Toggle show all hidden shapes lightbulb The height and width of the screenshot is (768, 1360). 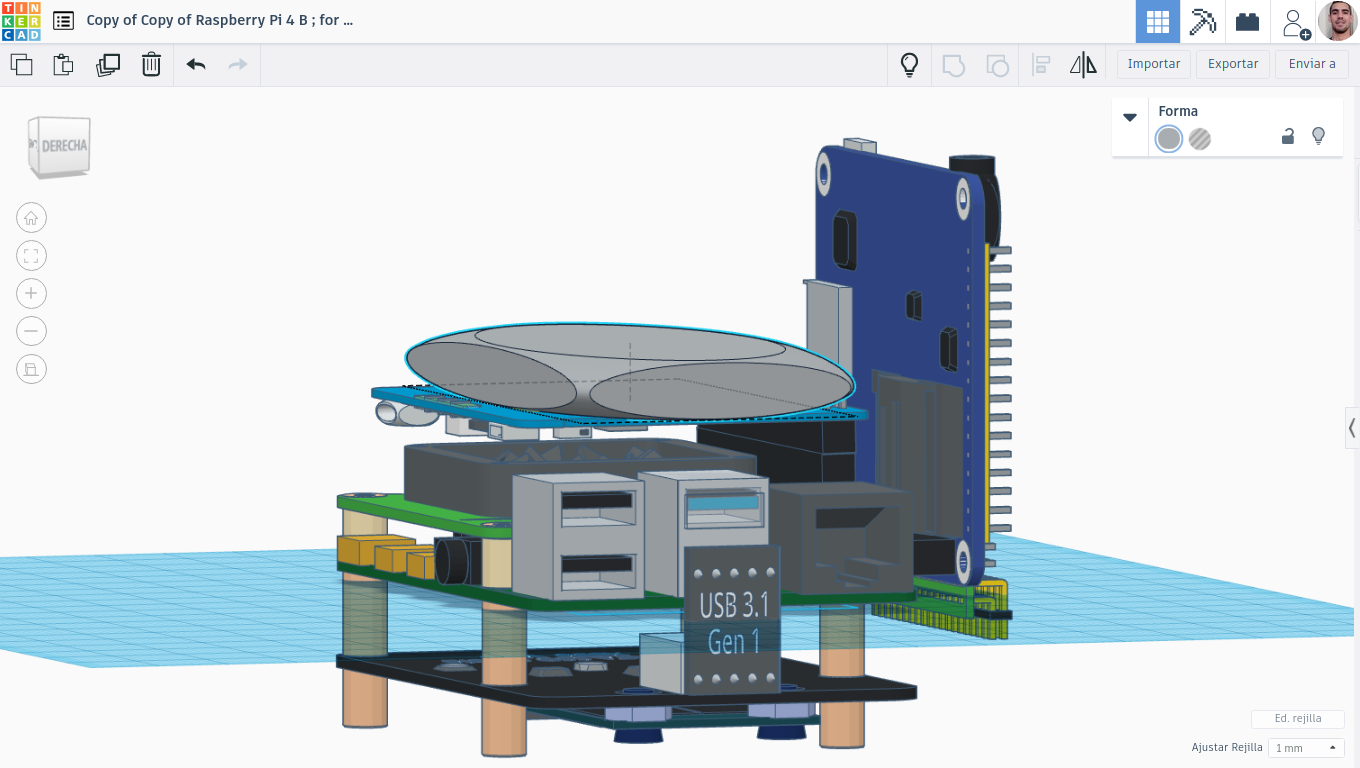click(909, 65)
